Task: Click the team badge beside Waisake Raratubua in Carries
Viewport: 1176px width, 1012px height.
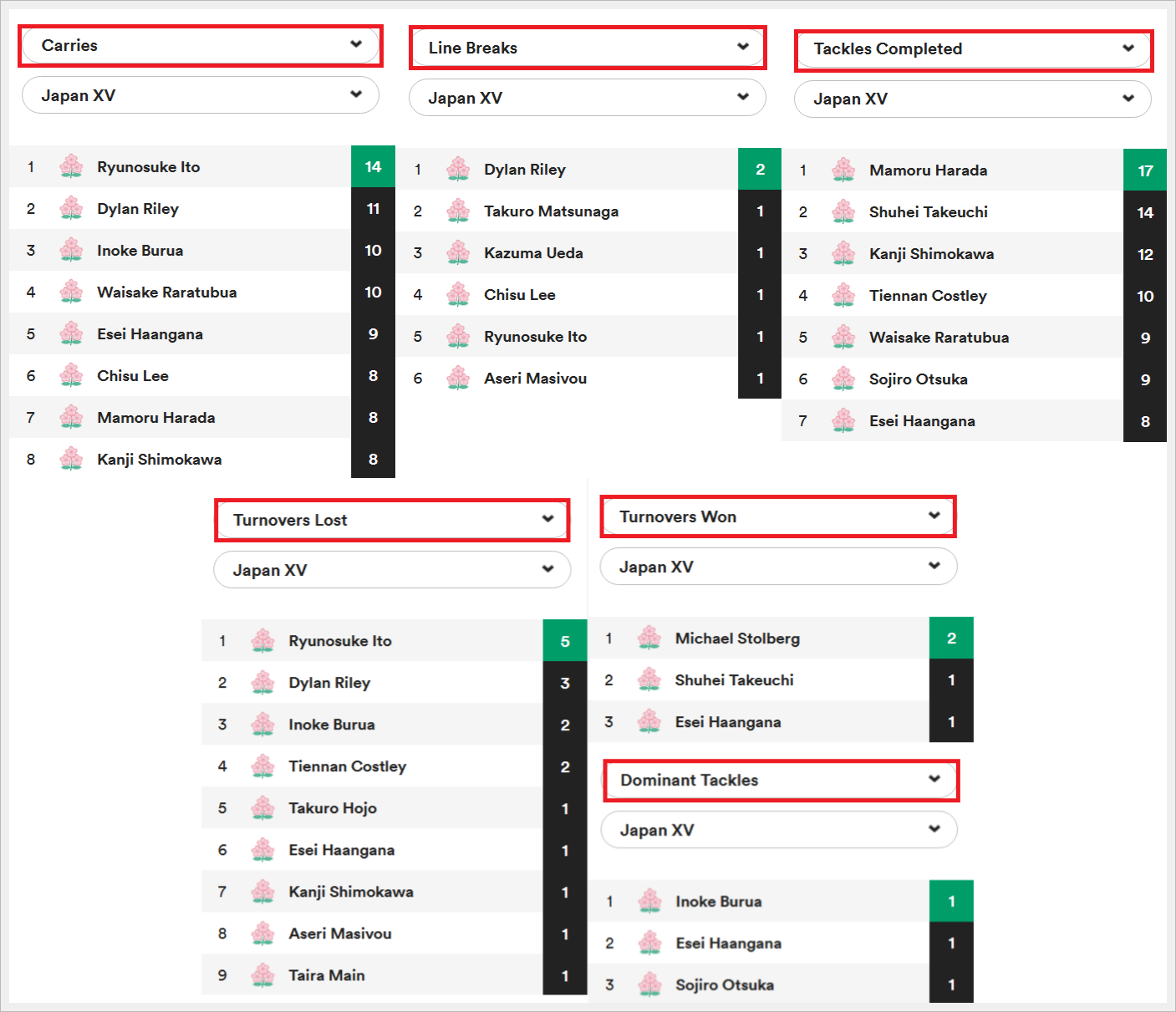Action: click(71, 292)
